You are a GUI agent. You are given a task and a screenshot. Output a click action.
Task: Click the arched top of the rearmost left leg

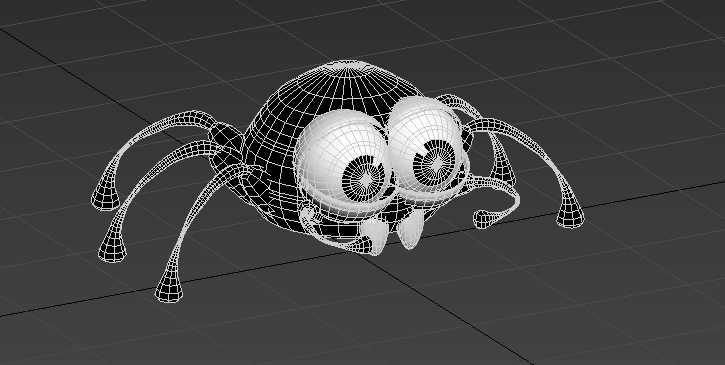[185, 118]
